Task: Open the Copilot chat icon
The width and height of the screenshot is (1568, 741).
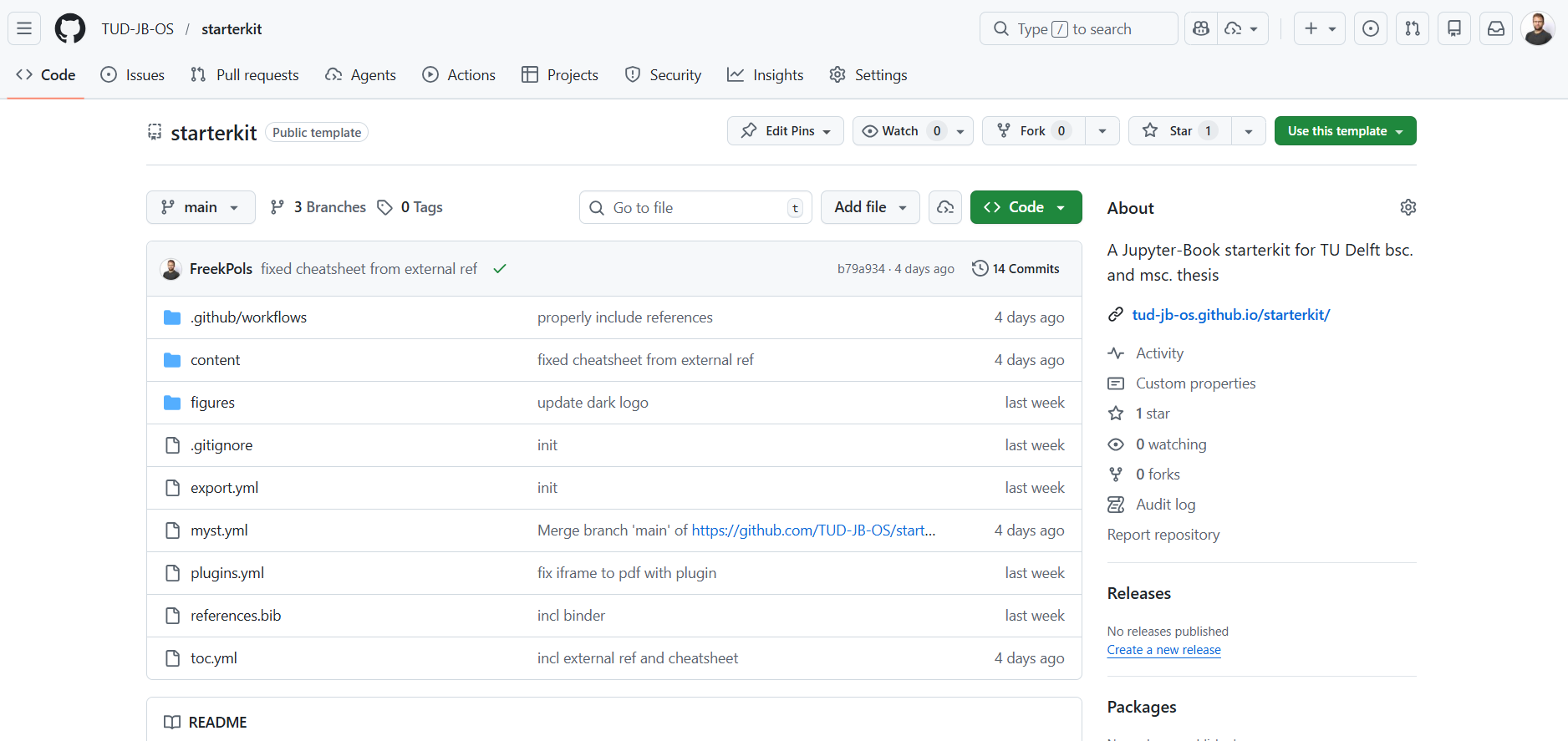Action: tap(1201, 28)
